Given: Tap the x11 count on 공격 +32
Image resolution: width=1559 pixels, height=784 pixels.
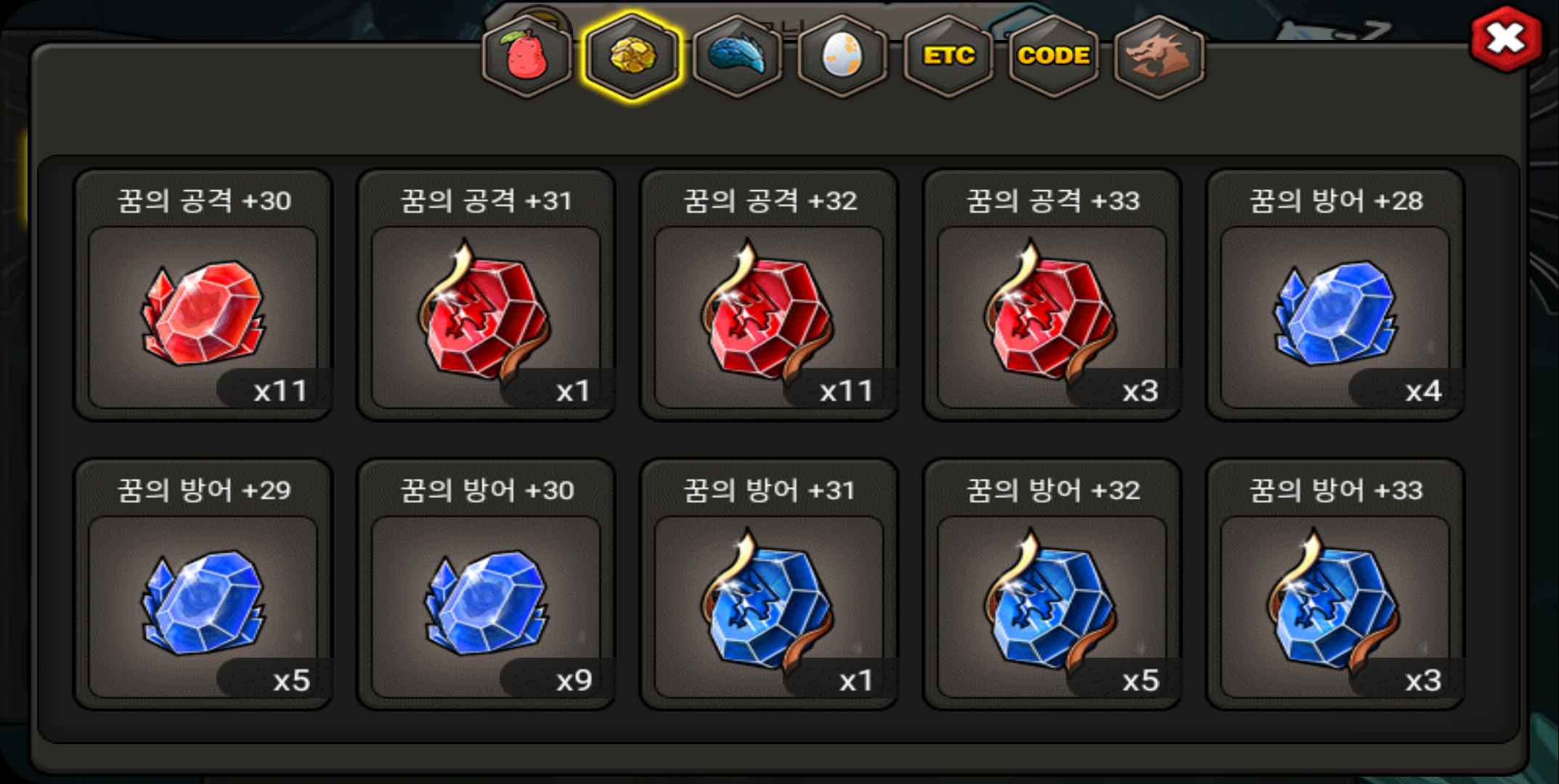Looking at the screenshot, I should coord(846,392).
